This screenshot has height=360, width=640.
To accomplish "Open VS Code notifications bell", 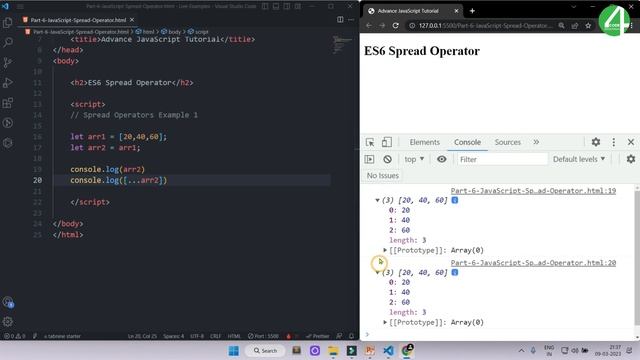I will click(x=351, y=336).
